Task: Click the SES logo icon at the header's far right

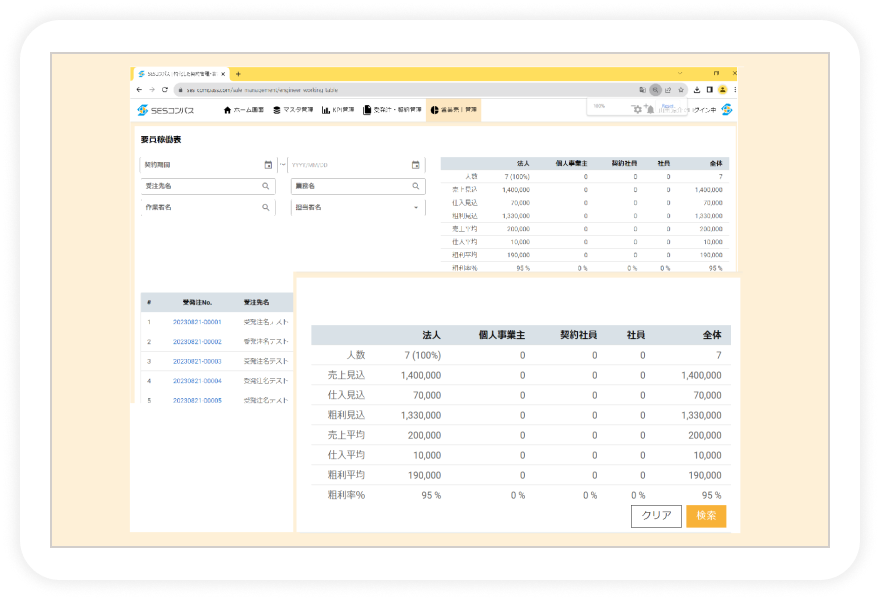Action: (x=727, y=109)
